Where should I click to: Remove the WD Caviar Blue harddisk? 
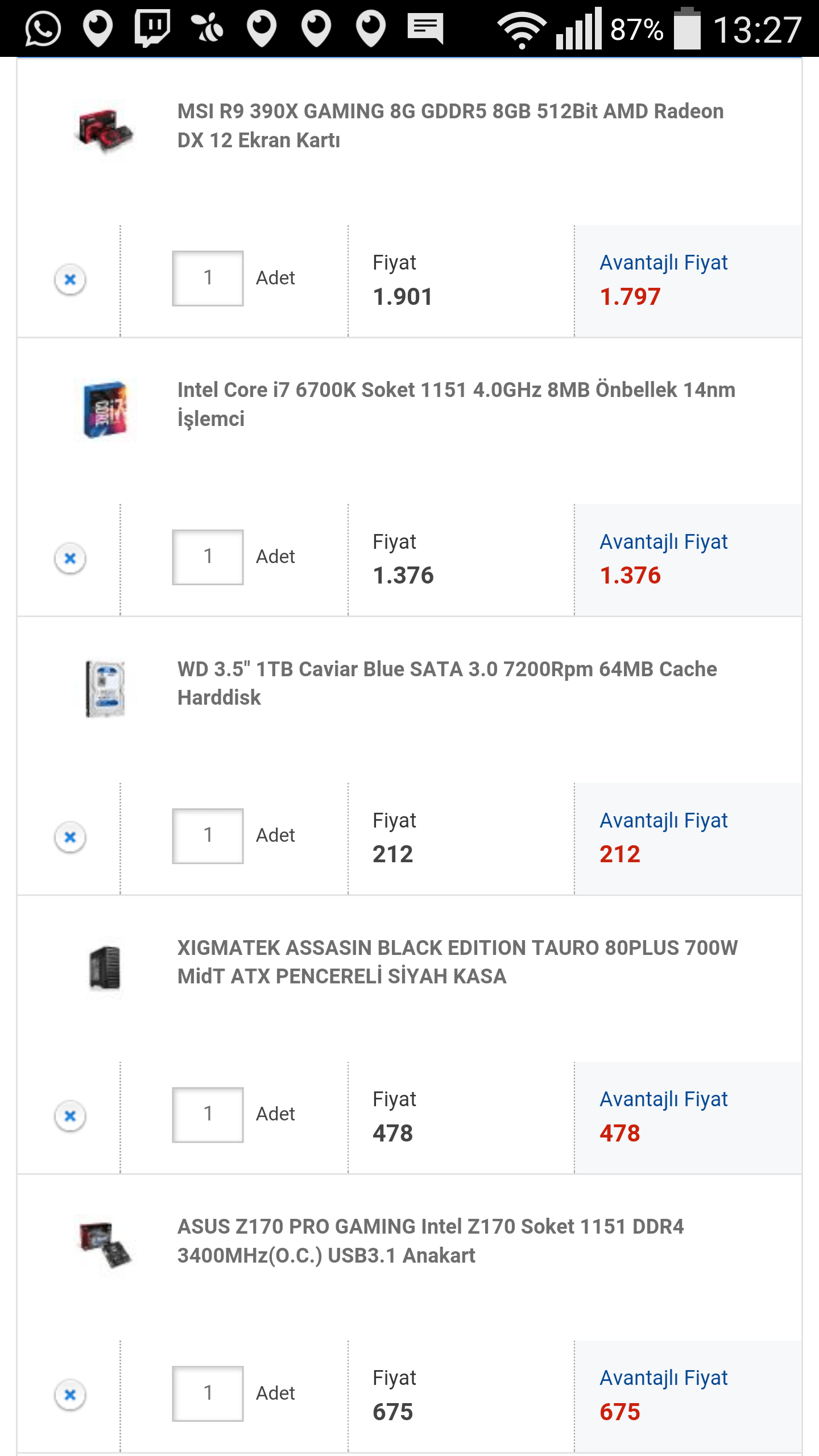(x=70, y=837)
